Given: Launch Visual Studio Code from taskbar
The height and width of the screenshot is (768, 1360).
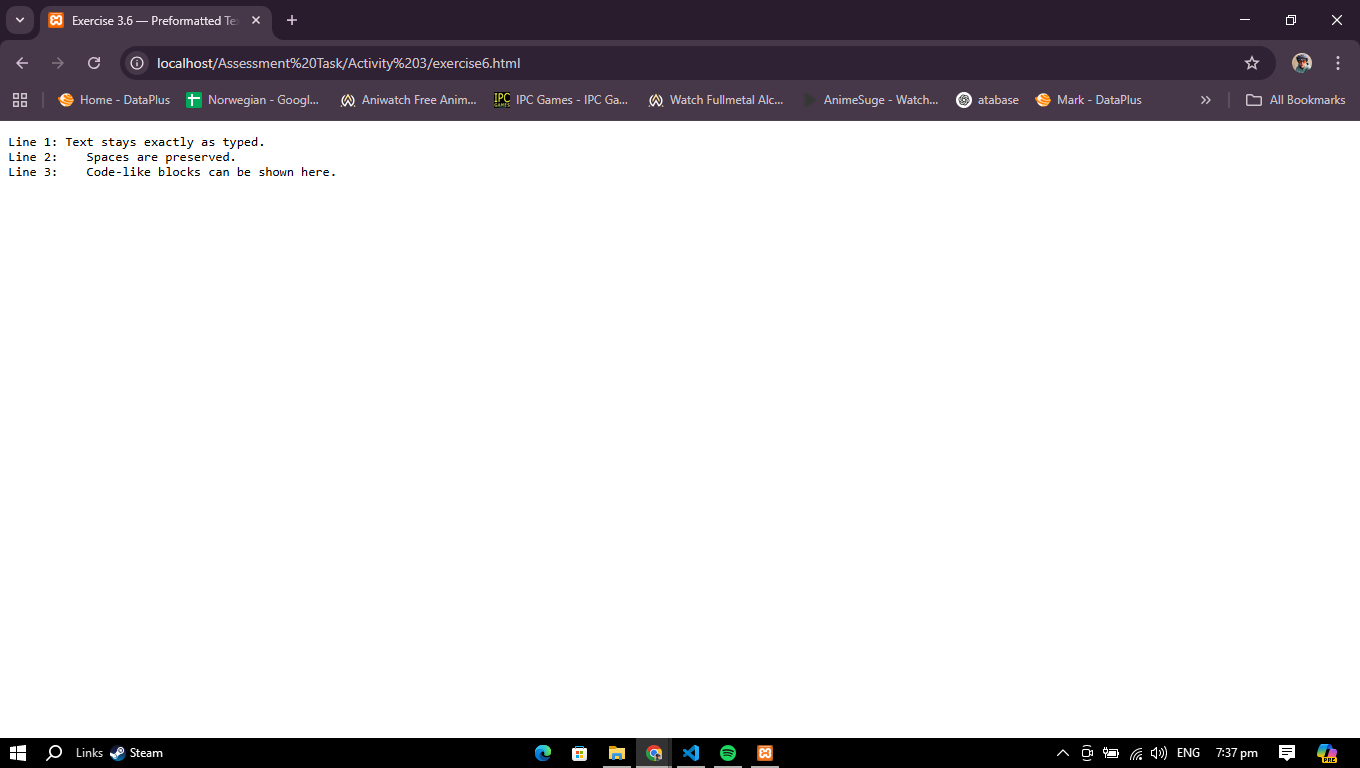Looking at the screenshot, I should point(691,753).
